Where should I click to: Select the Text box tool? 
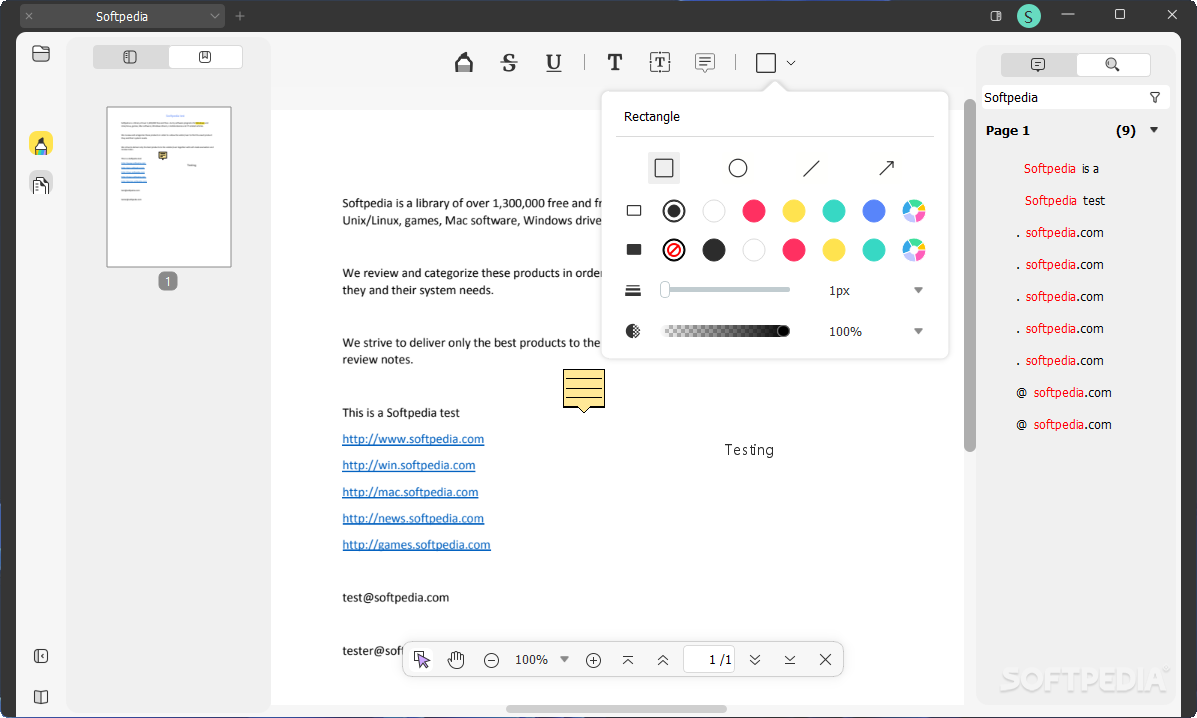tap(660, 63)
